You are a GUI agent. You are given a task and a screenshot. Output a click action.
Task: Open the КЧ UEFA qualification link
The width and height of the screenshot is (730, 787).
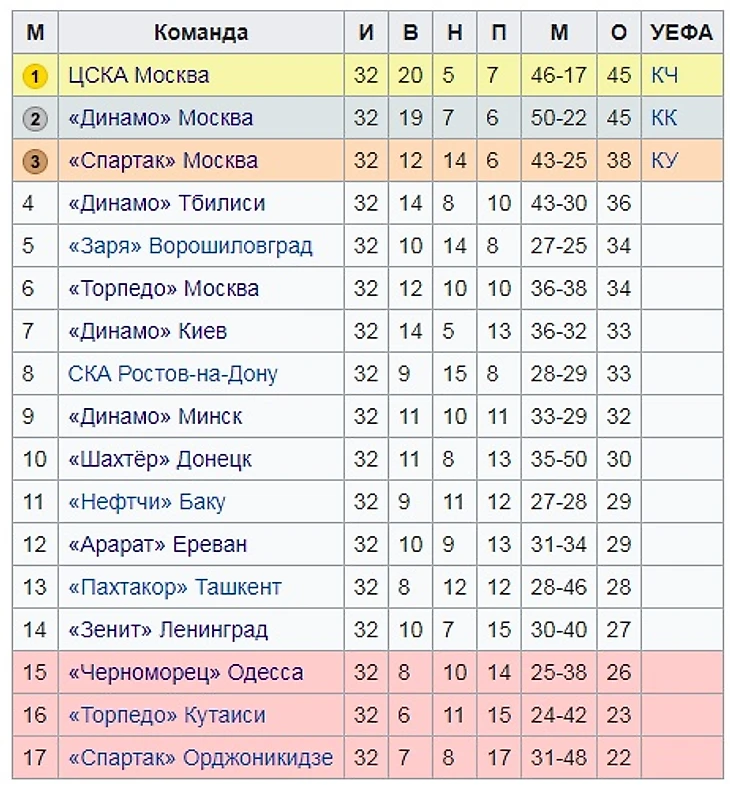[x=663, y=76]
